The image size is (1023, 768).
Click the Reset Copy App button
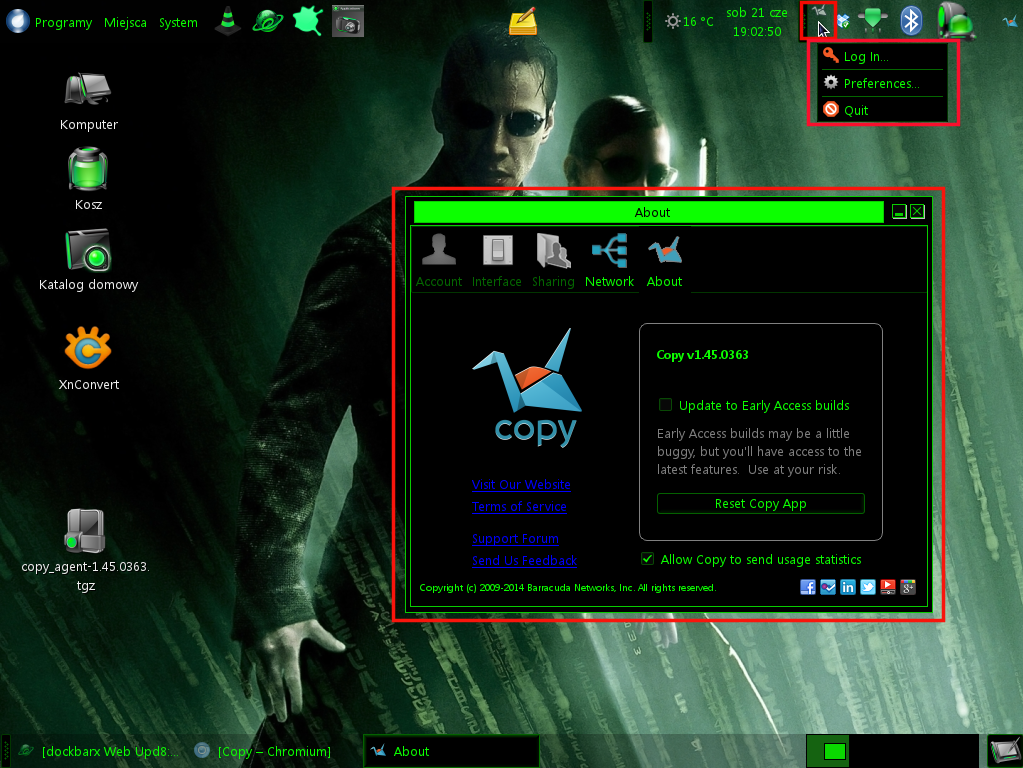coord(760,503)
